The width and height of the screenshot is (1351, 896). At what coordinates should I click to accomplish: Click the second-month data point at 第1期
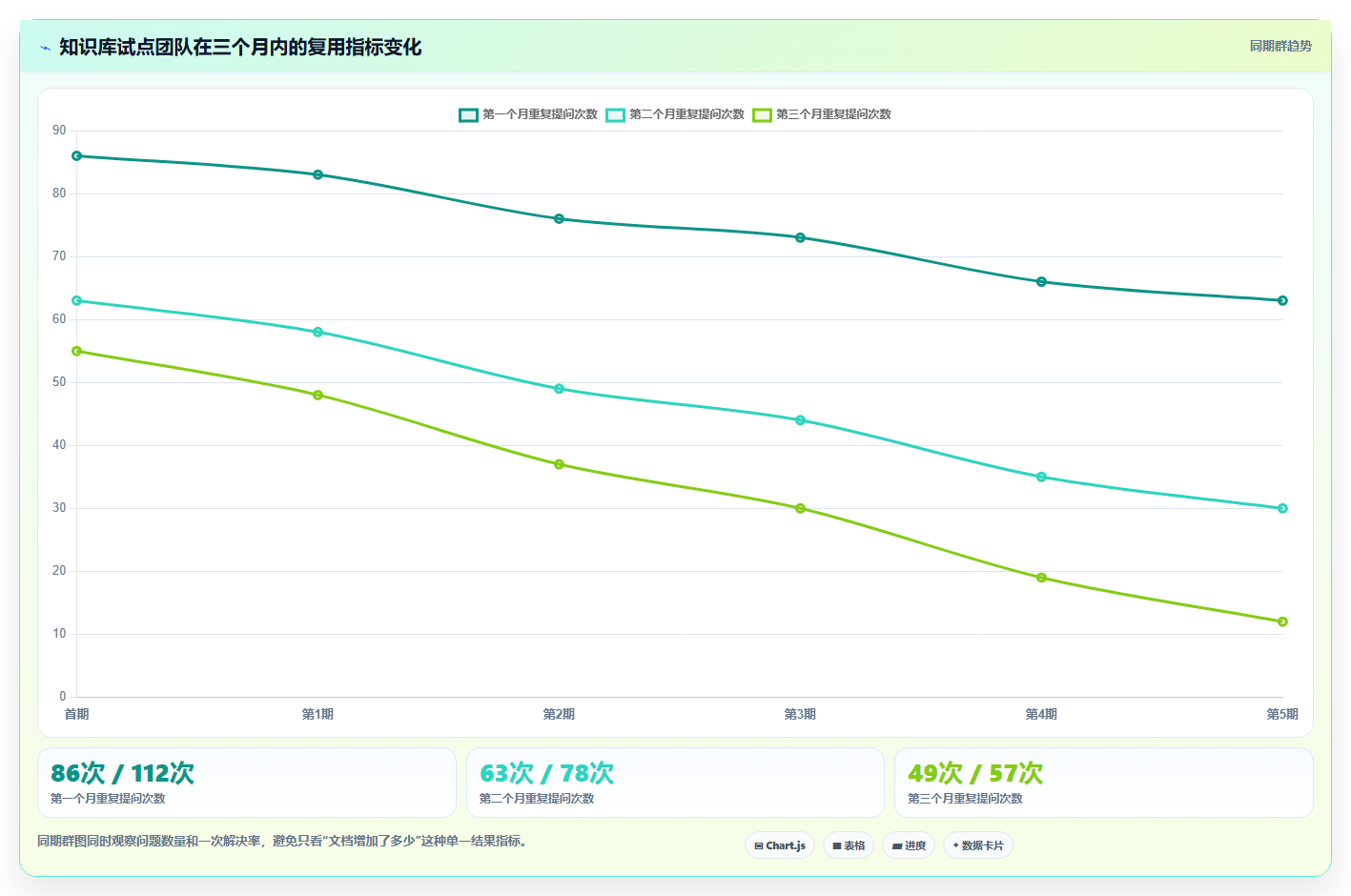coord(317,332)
